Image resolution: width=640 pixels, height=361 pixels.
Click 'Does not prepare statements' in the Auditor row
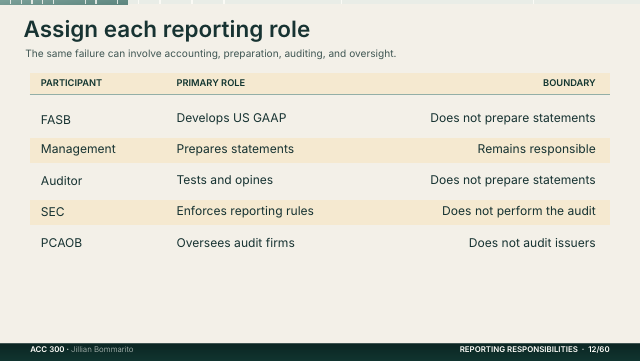(513, 180)
